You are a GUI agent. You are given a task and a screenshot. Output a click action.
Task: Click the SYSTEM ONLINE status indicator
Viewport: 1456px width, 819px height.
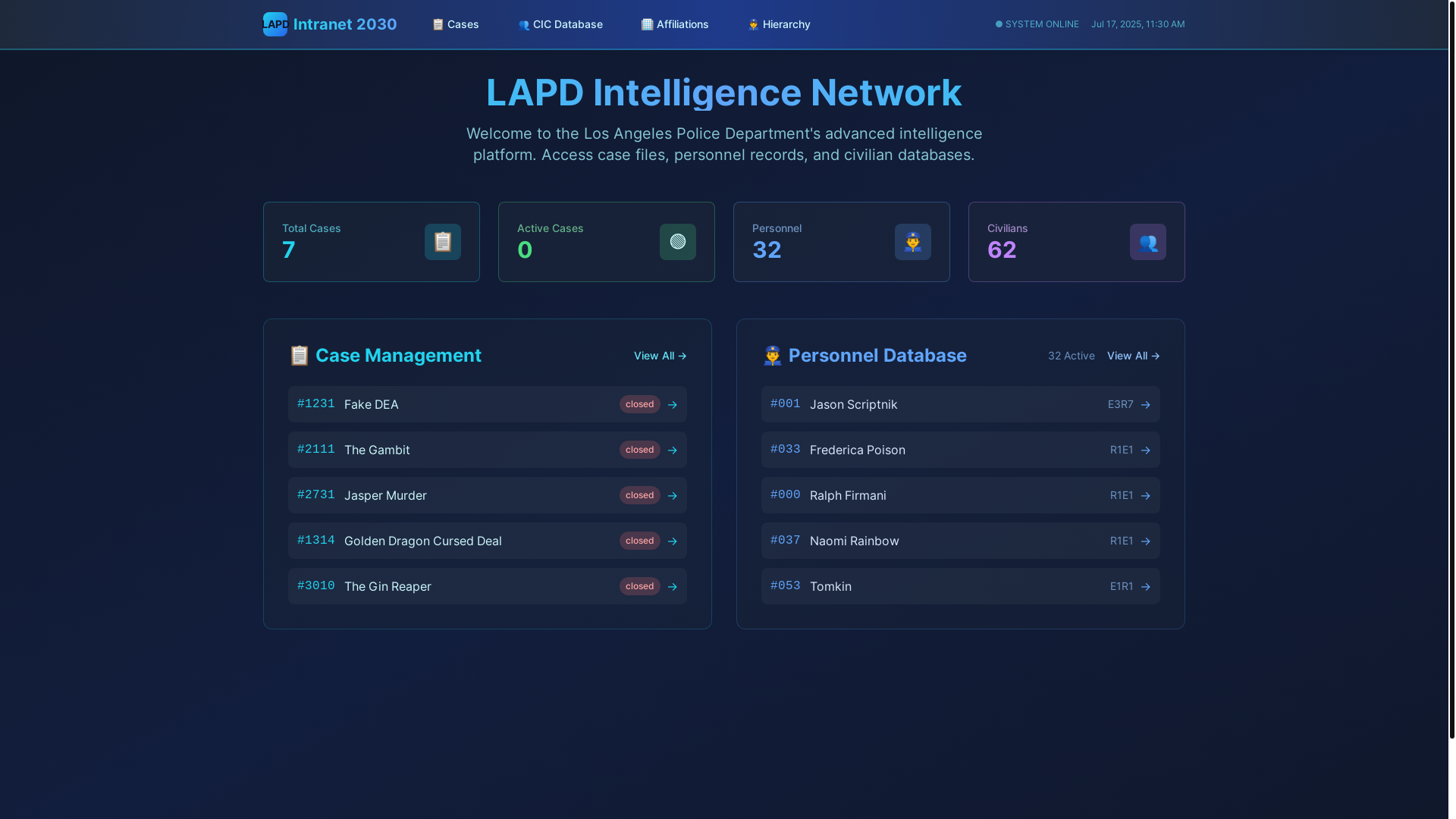pos(1037,24)
